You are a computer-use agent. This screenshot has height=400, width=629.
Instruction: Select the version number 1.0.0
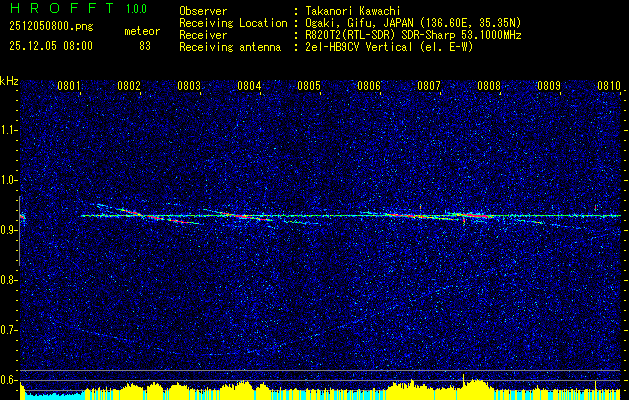pos(136,9)
